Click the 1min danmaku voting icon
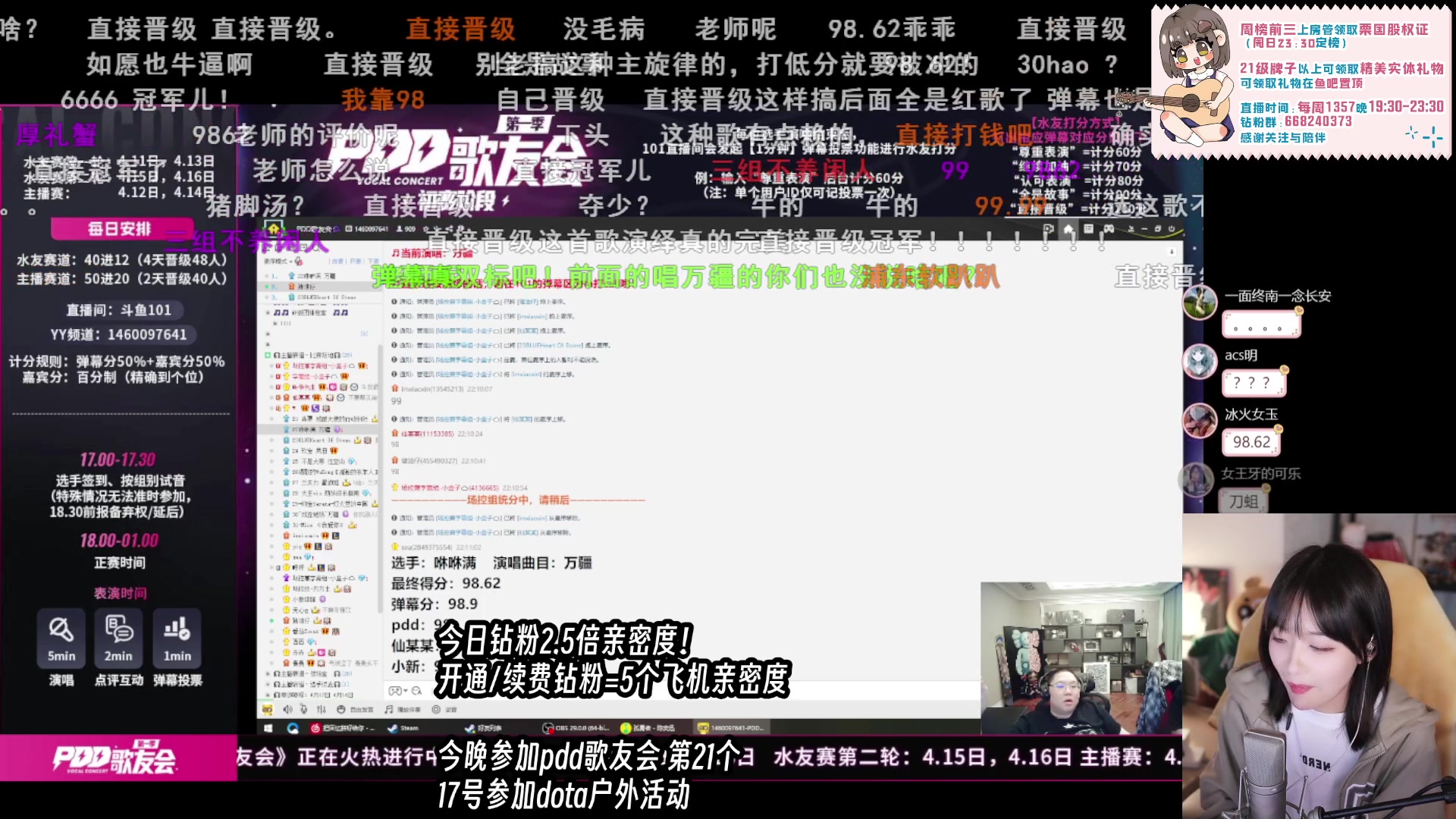Viewport: 1456px width, 819px height. [x=177, y=629]
